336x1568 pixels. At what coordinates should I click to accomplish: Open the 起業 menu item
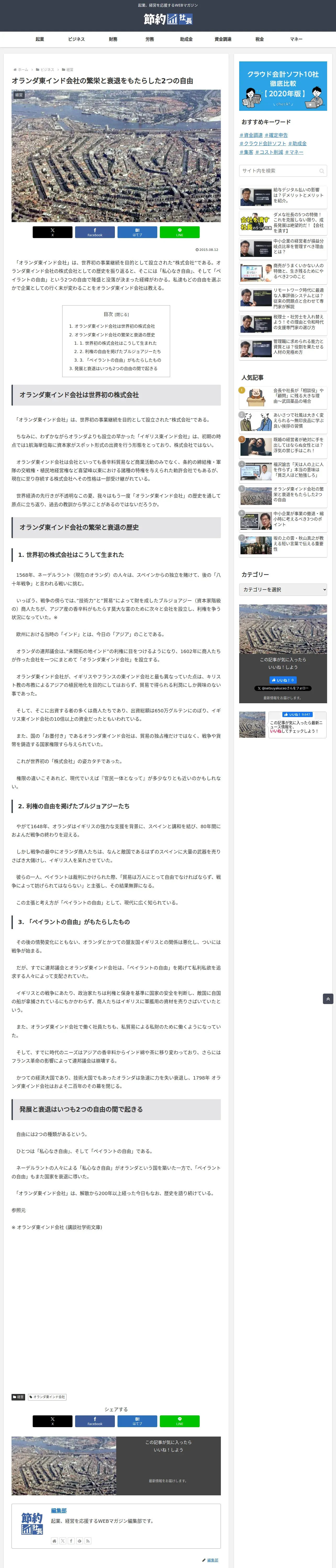click(x=40, y=39)
